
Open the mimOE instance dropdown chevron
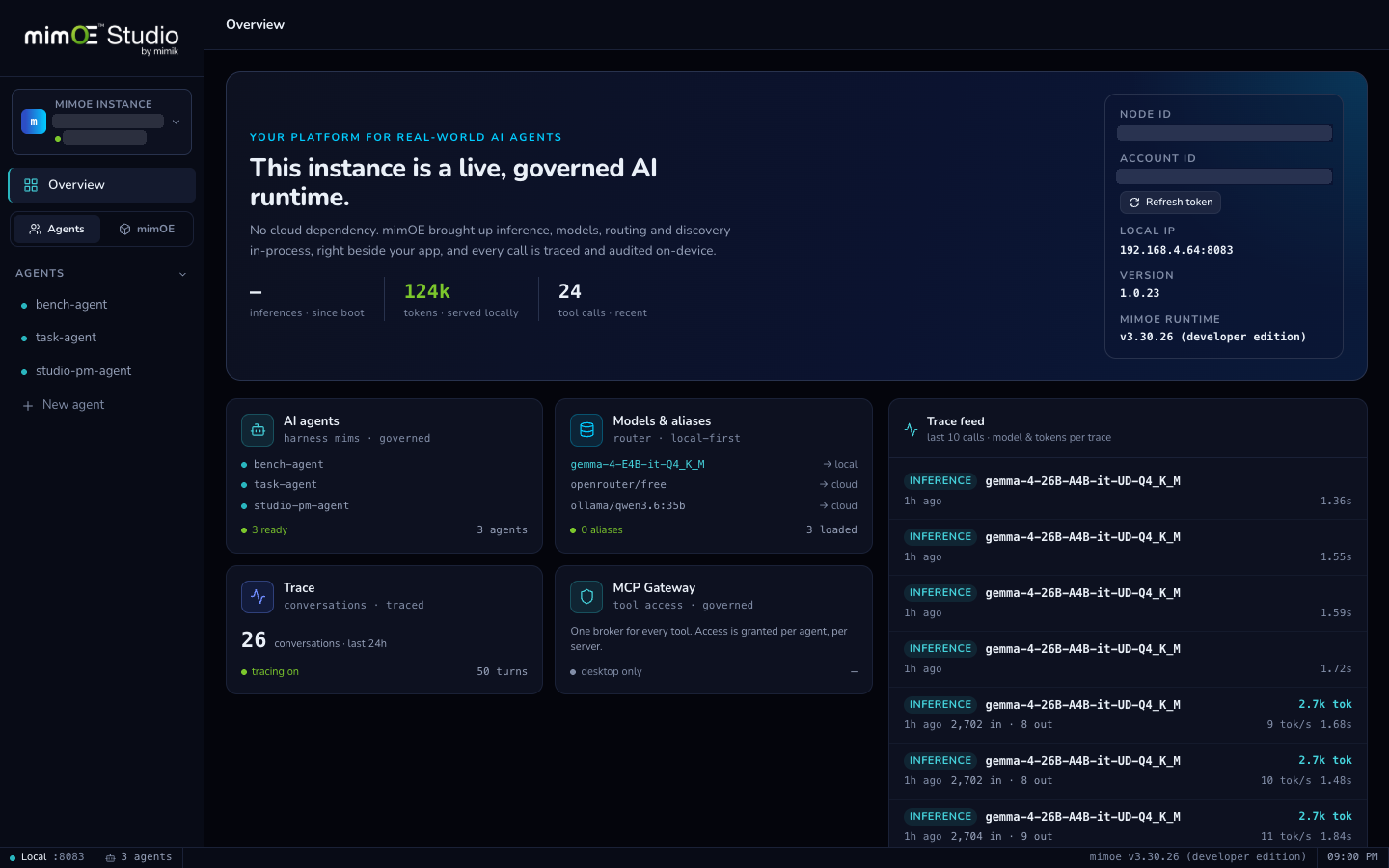[x=176, y=122]
